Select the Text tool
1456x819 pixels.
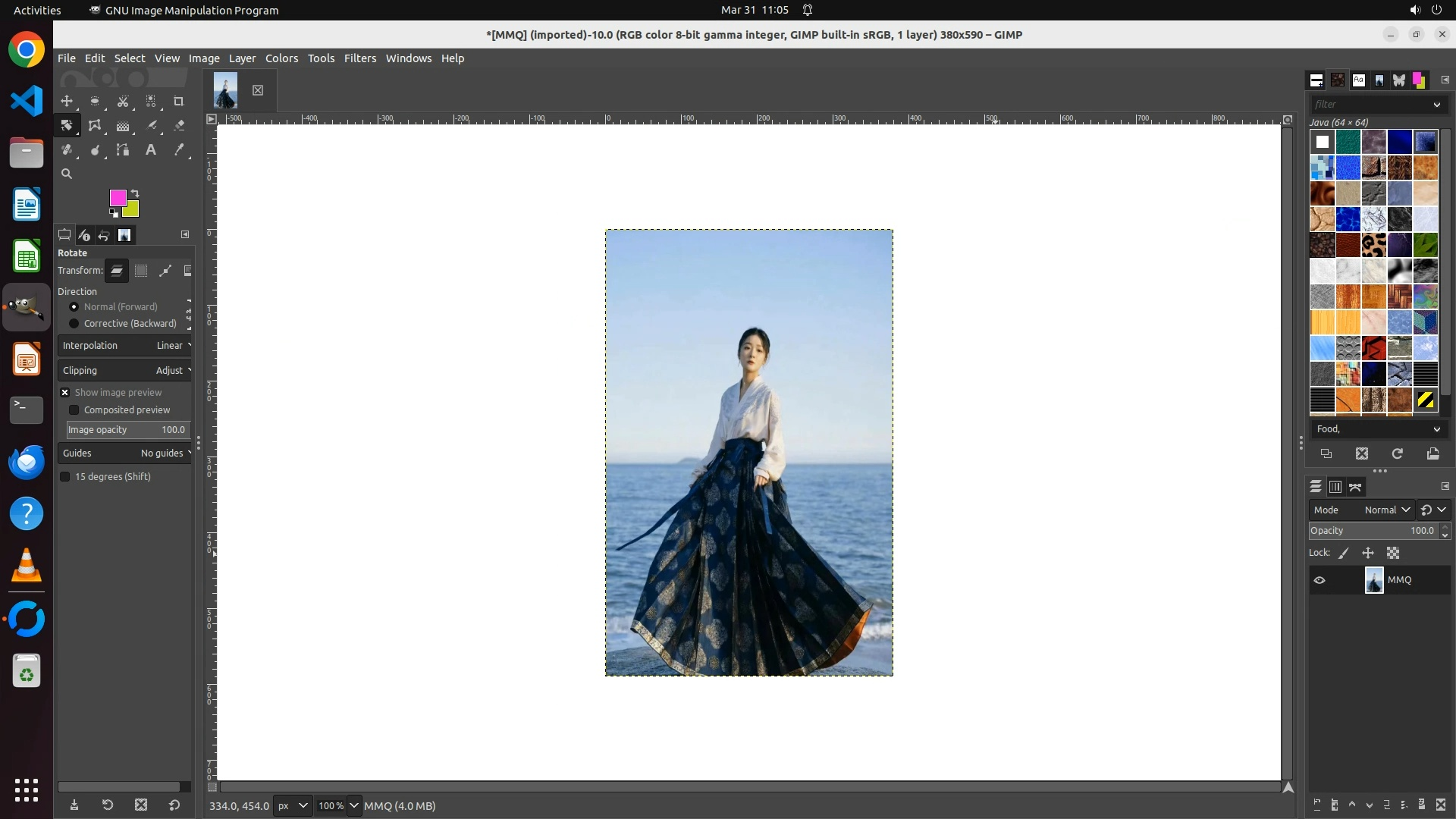click(x=151, y=150)
